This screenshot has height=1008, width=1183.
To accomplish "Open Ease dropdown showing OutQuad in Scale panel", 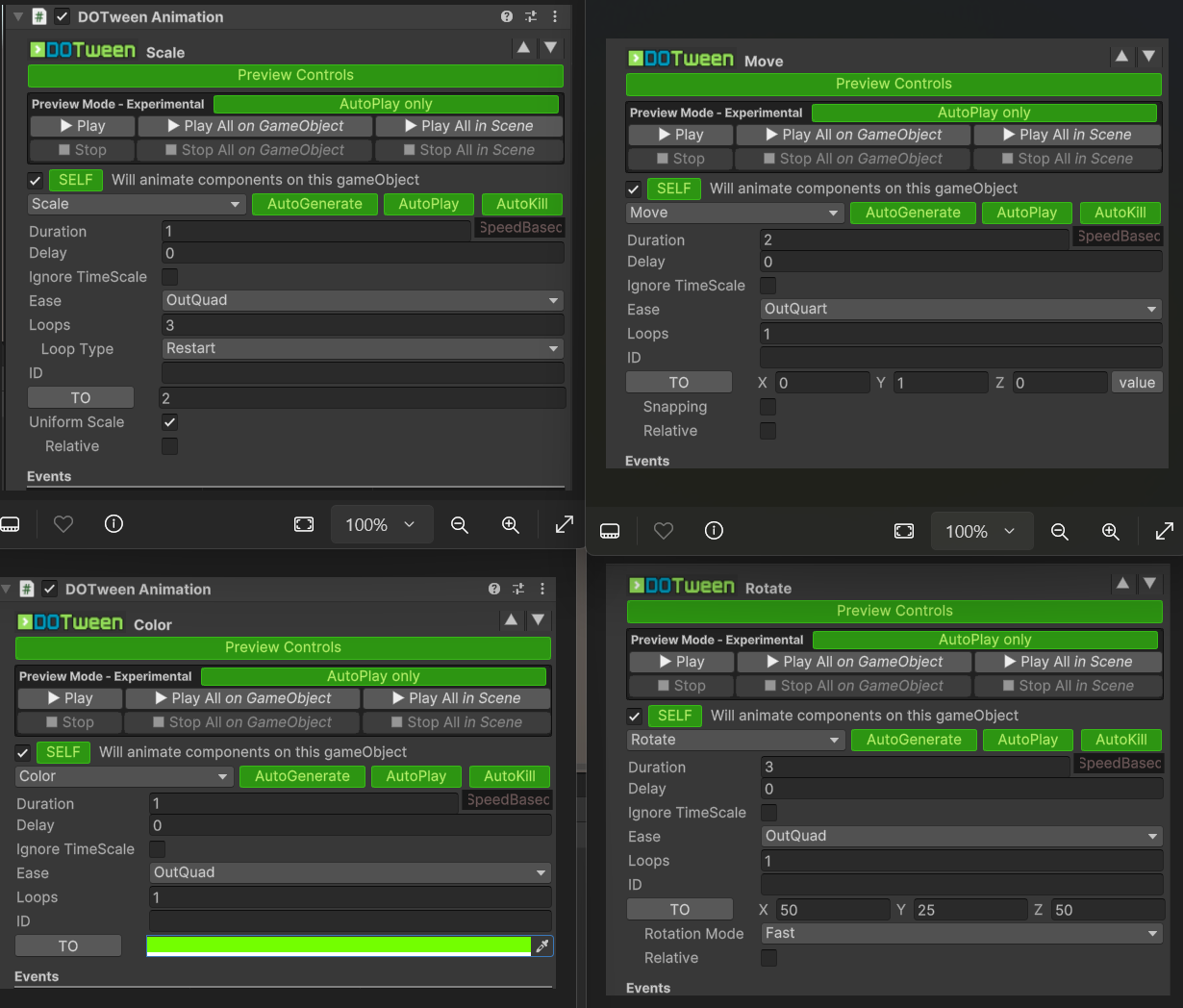I will coord(363,300).
